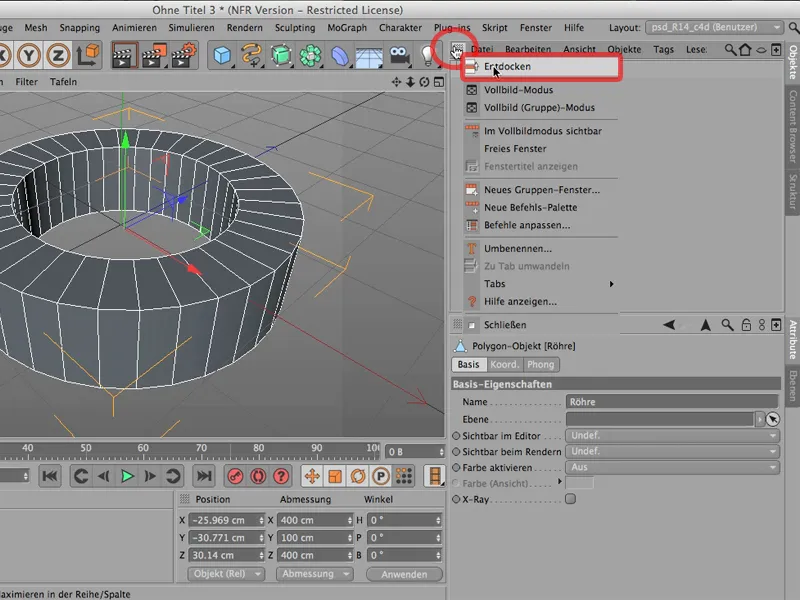Click the Attribute Manager search magnifier
Screen dimensions: 800x600
click(x=727, y=324)
